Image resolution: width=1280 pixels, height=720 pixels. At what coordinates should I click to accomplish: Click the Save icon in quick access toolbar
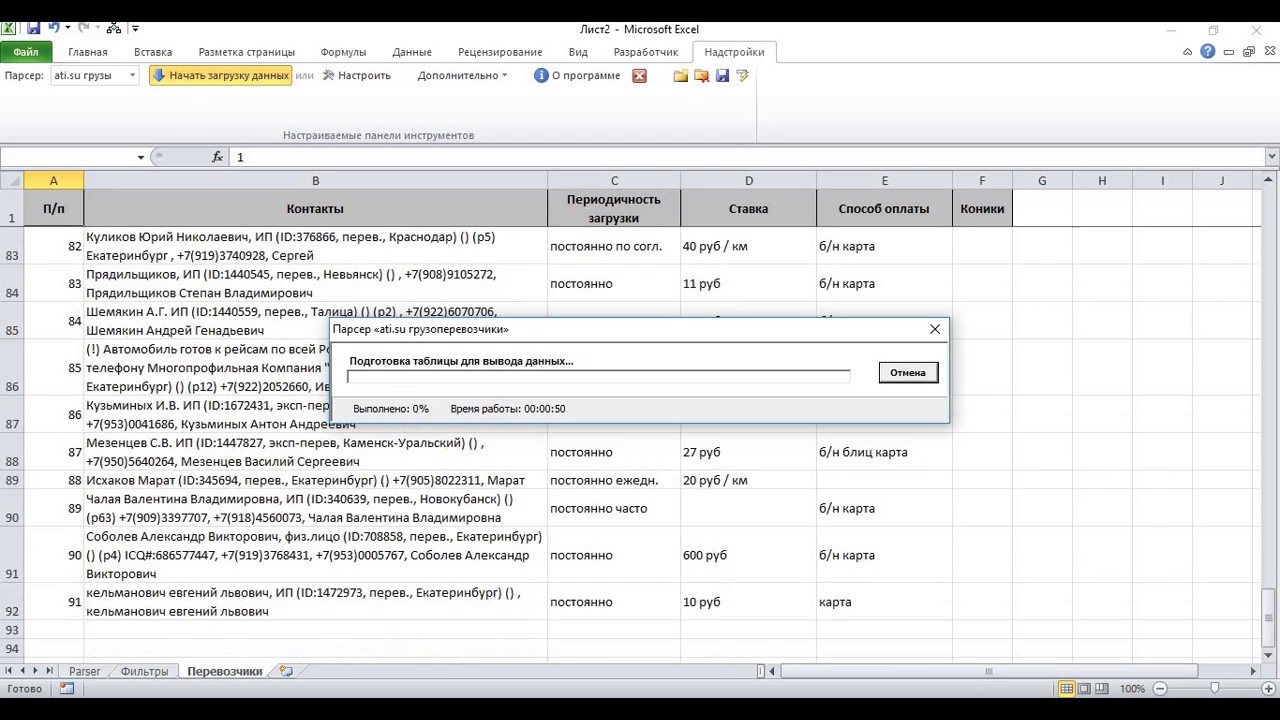[x=33, y=28]
